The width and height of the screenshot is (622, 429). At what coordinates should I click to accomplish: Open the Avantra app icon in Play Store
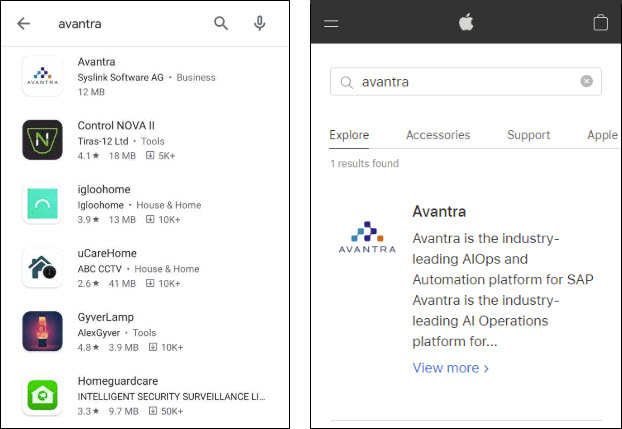pyautogui.click(x=42, y=76)
